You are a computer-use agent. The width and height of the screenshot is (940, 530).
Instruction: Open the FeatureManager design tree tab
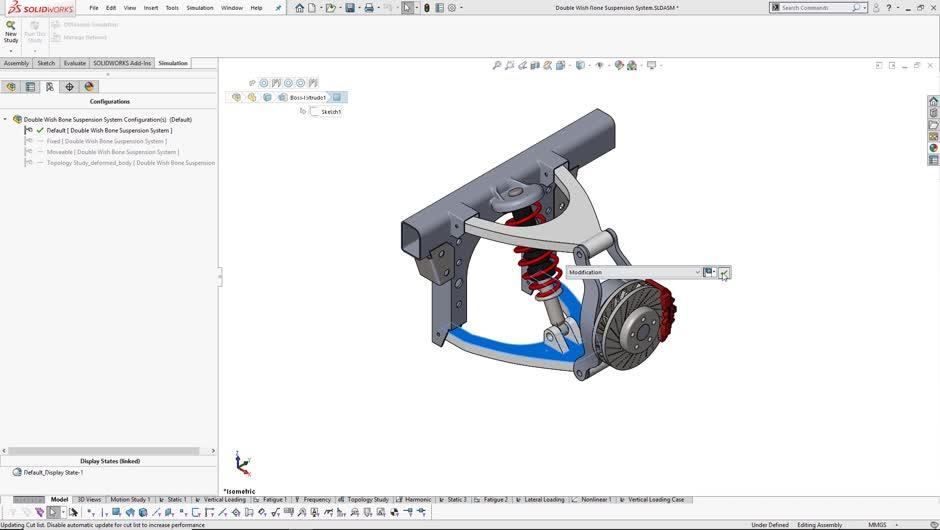(x=11, y=87)
